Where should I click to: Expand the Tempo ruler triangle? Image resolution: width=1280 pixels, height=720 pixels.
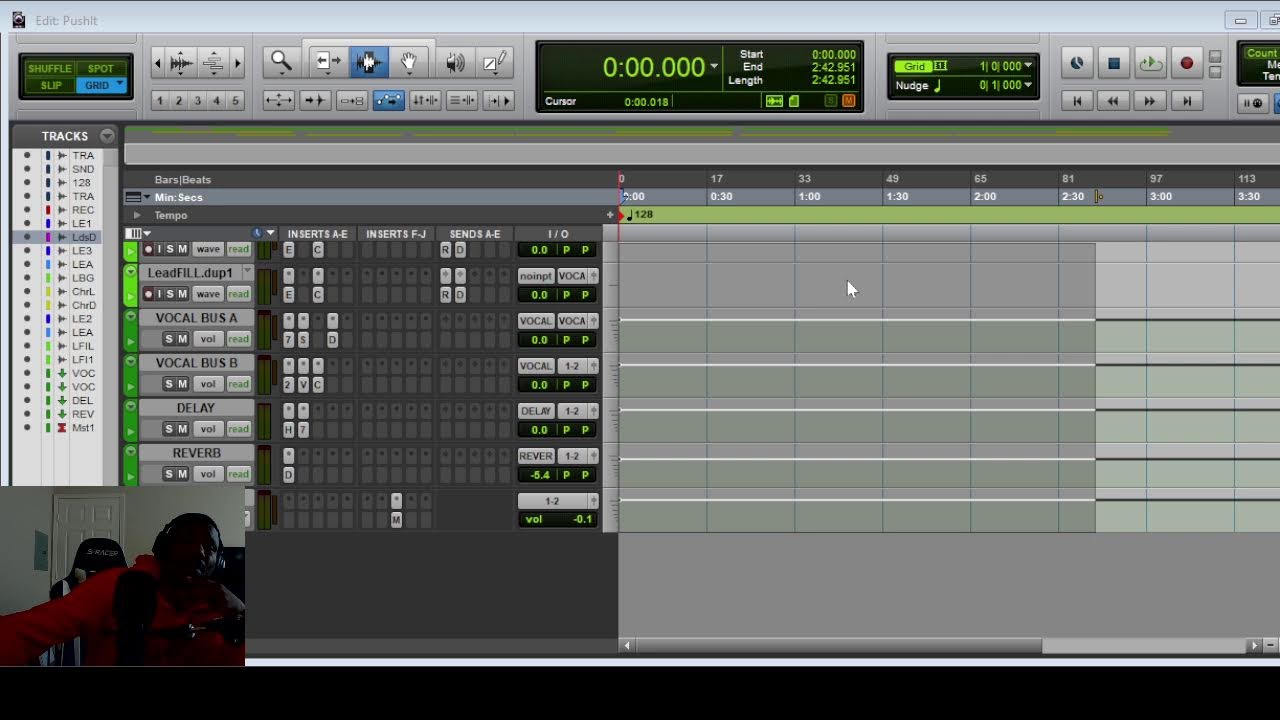point(137,215)
